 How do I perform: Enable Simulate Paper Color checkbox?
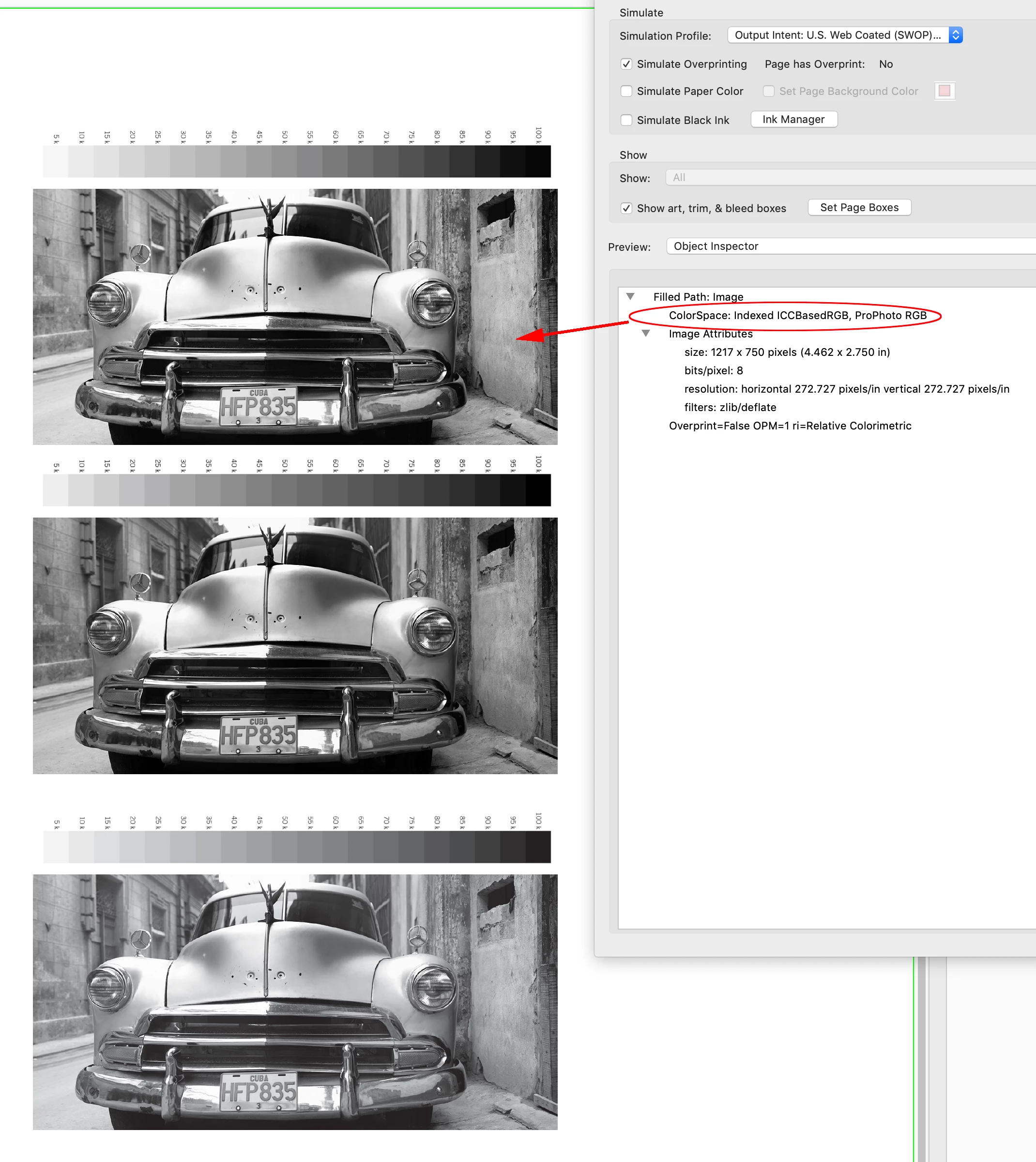(626, 91)
